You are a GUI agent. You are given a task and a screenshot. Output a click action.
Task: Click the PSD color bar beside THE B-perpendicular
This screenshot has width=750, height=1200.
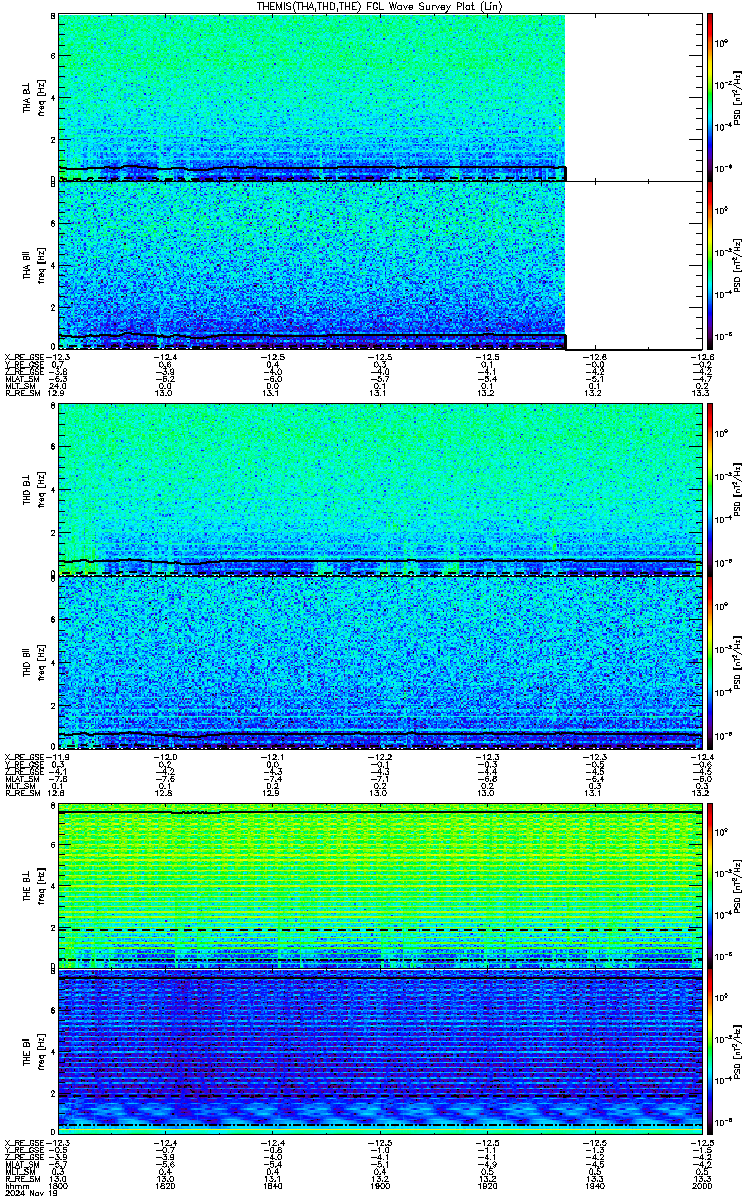click(x=710, y=885)
